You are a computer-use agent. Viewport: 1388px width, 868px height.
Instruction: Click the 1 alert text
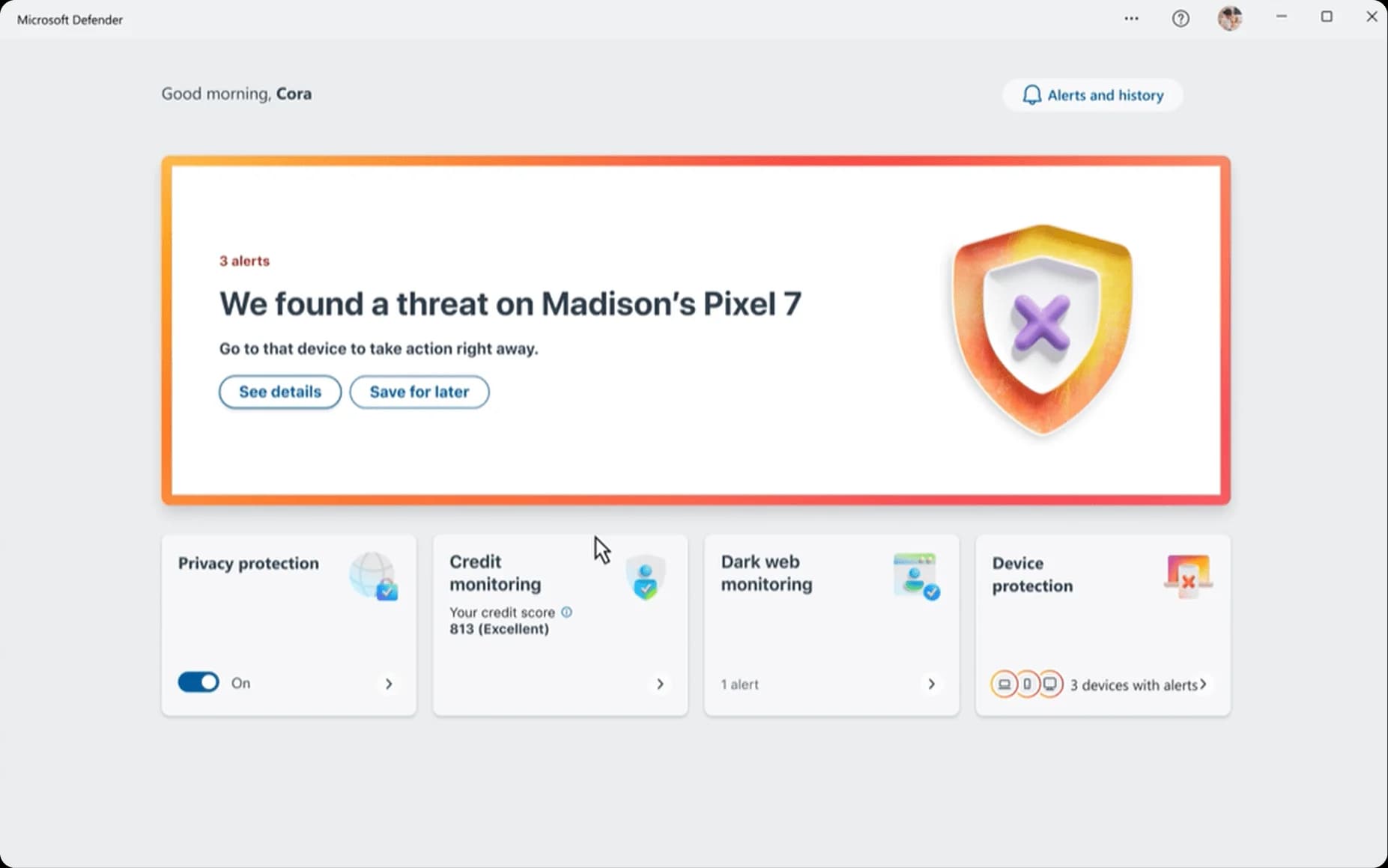point(739,685)
